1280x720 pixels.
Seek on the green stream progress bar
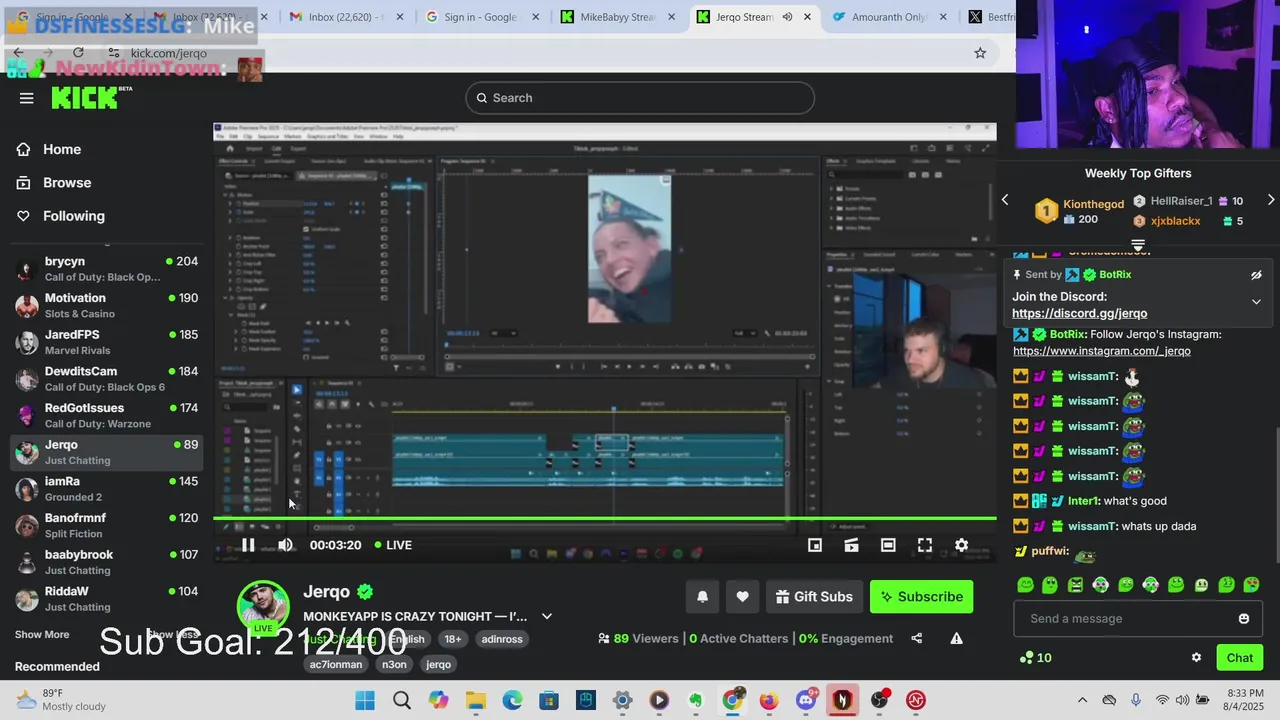coord(605,519)
